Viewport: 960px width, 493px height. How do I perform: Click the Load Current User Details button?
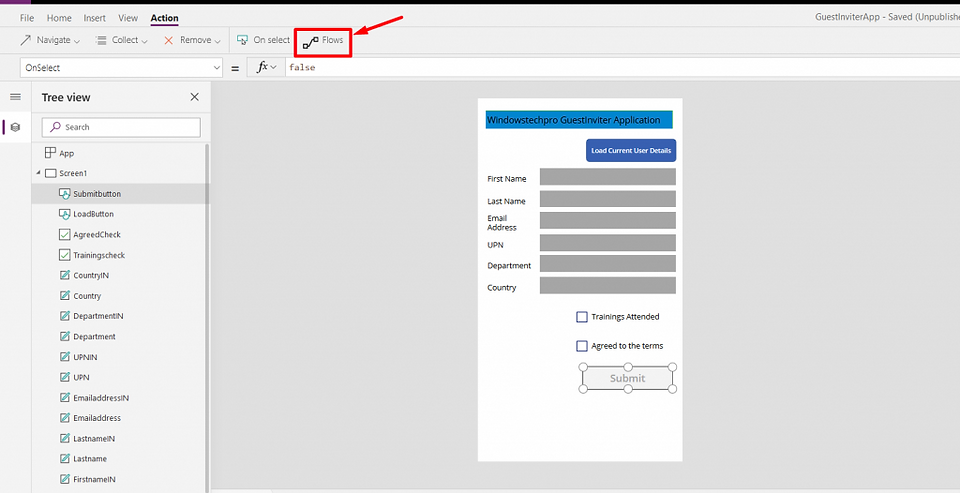(631, 150)
